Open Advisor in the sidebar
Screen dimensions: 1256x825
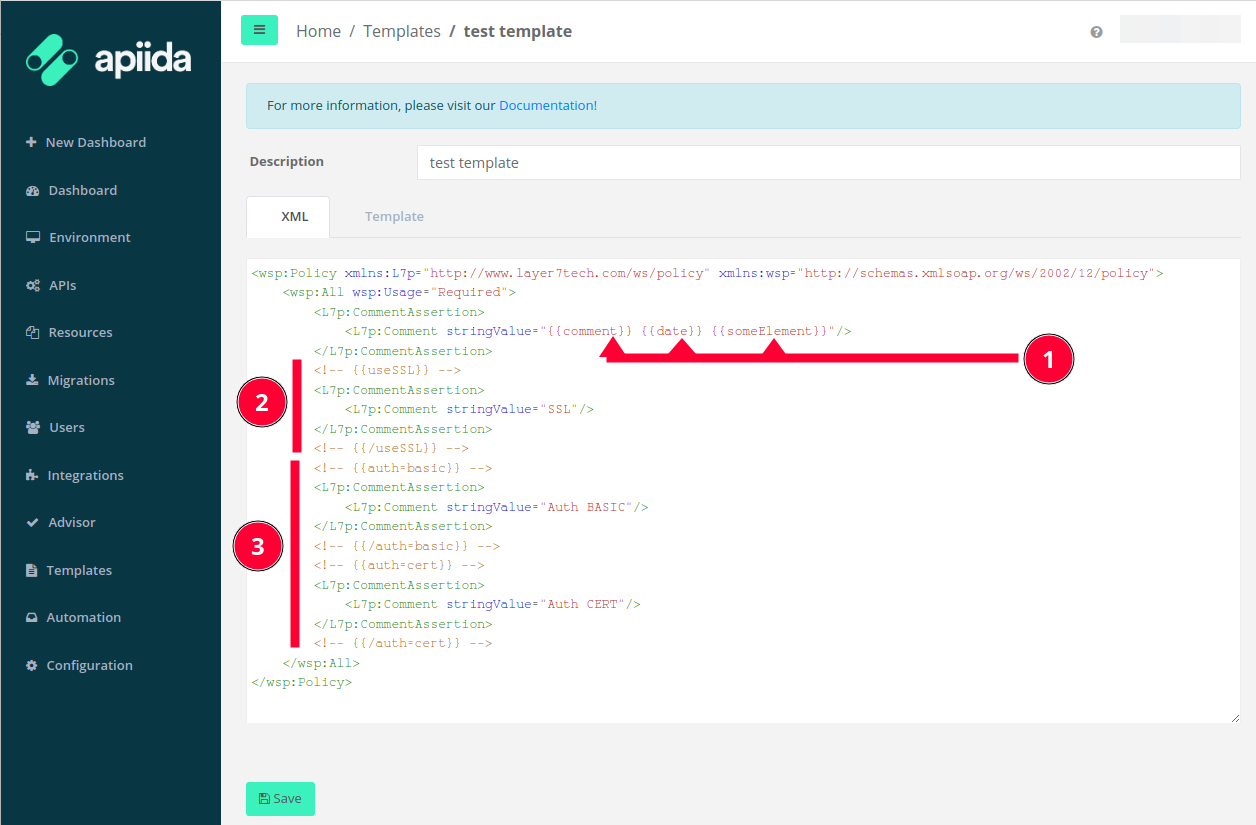pyautogui.click(x=72, y=522)
